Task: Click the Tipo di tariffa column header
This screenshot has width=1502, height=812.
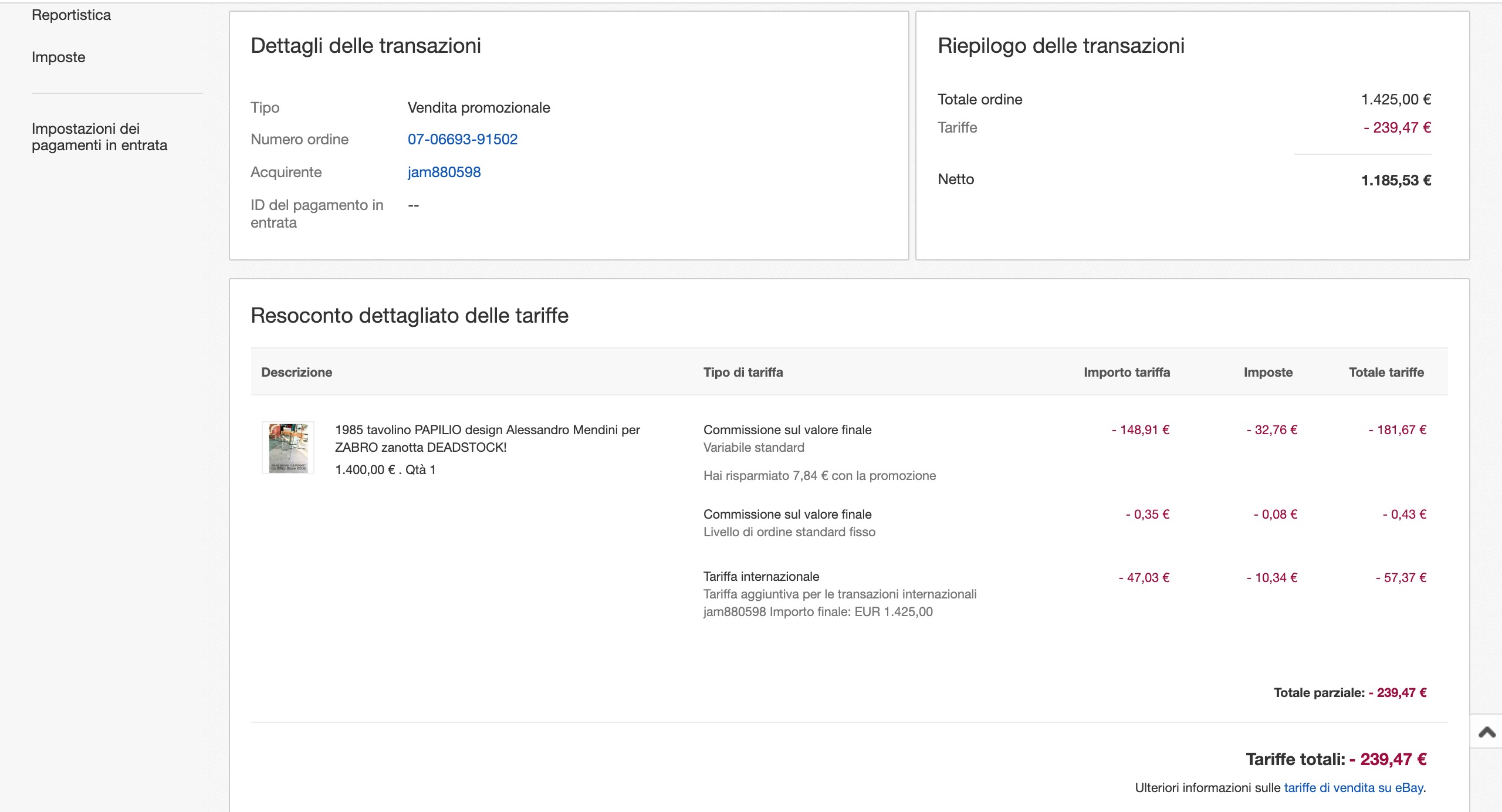Action: click(x=743, y=373)
